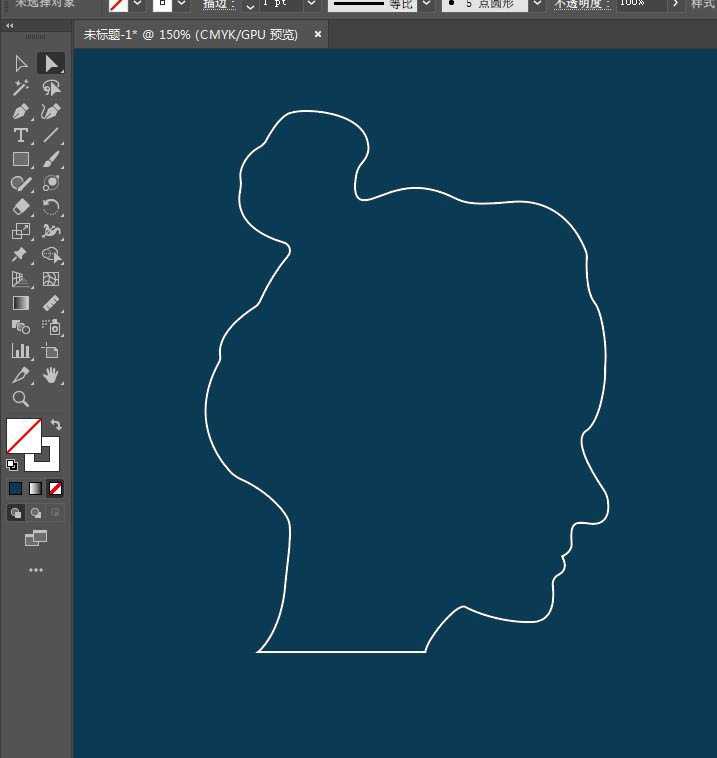This screenshot has height=758, width=717.
Task: Switch to the Hand tool
Action: click(51, 375)
